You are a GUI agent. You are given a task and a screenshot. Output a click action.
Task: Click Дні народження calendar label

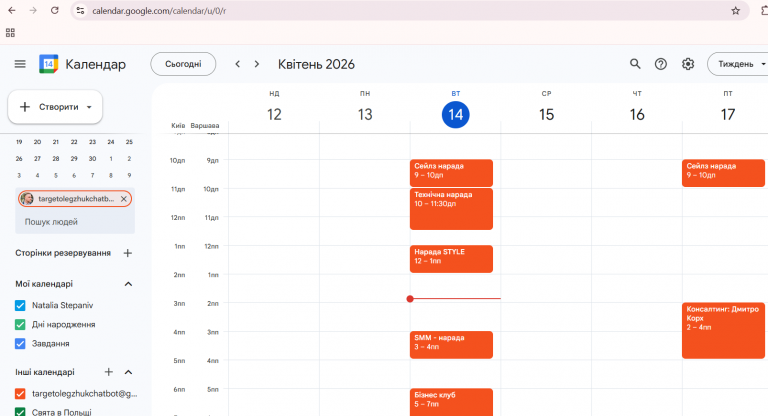pos(64,324)
